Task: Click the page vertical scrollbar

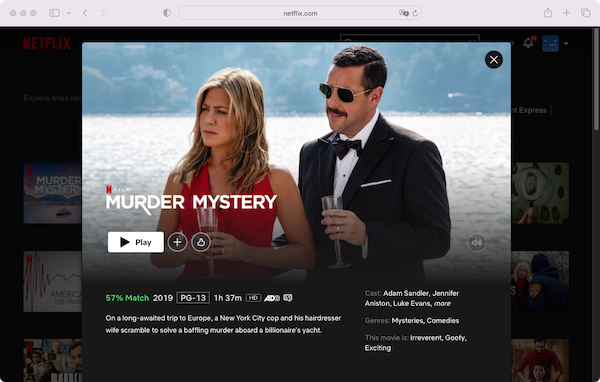Action: (x=597, y=80)
